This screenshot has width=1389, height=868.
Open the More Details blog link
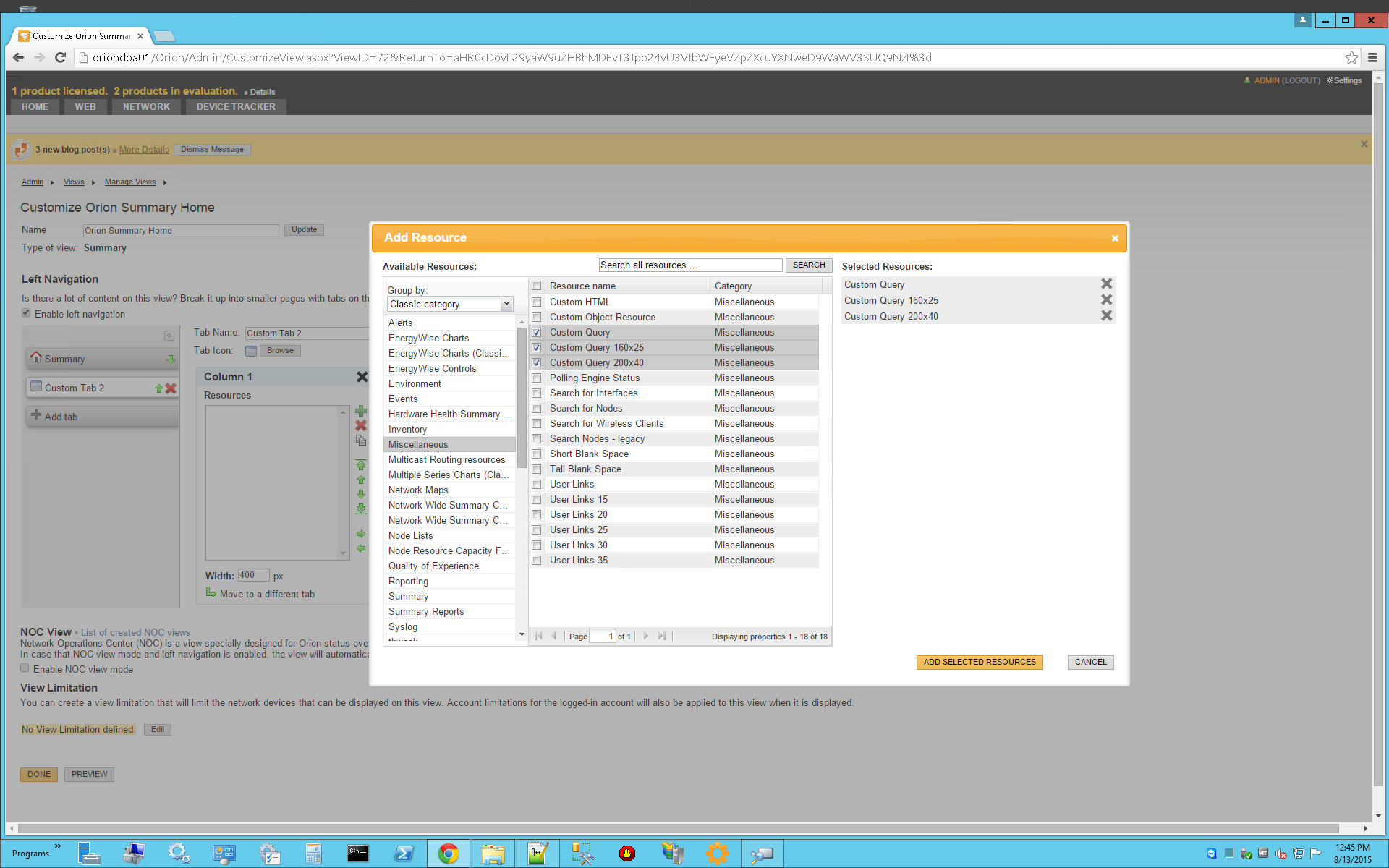pyautogui.click(x=144, y=150)
